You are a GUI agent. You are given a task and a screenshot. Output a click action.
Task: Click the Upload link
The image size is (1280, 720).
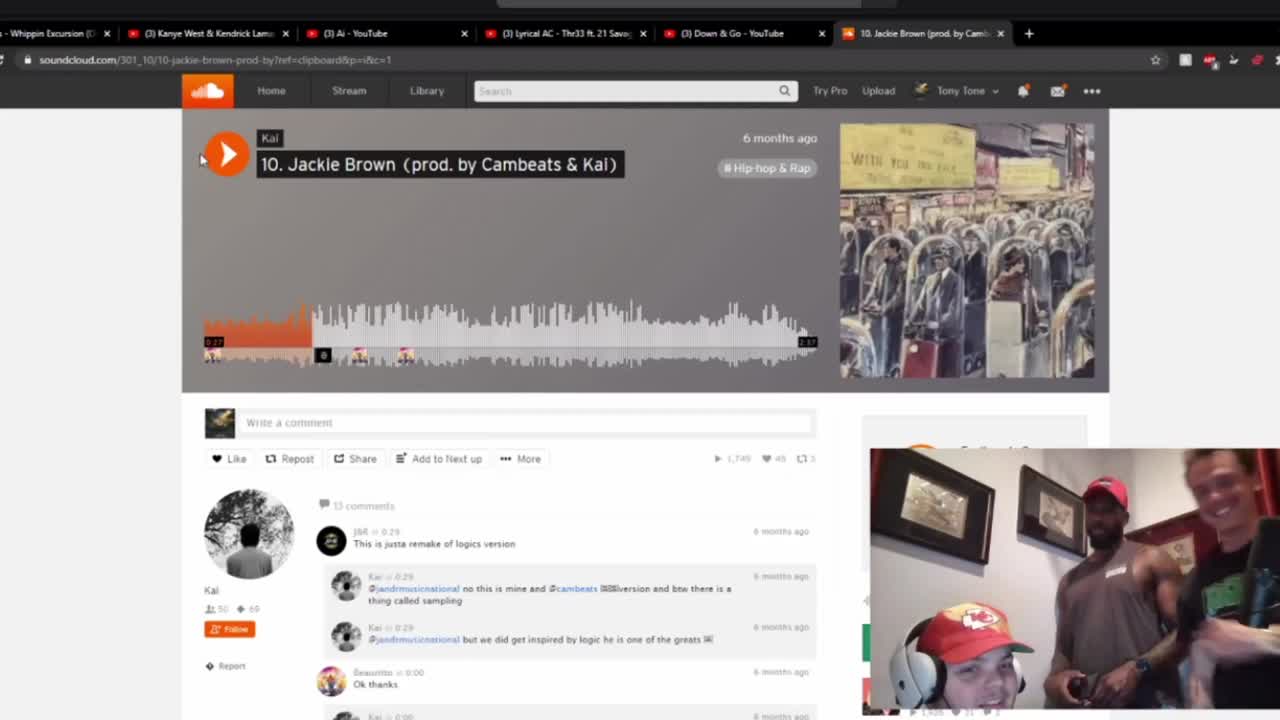[878, 91]
